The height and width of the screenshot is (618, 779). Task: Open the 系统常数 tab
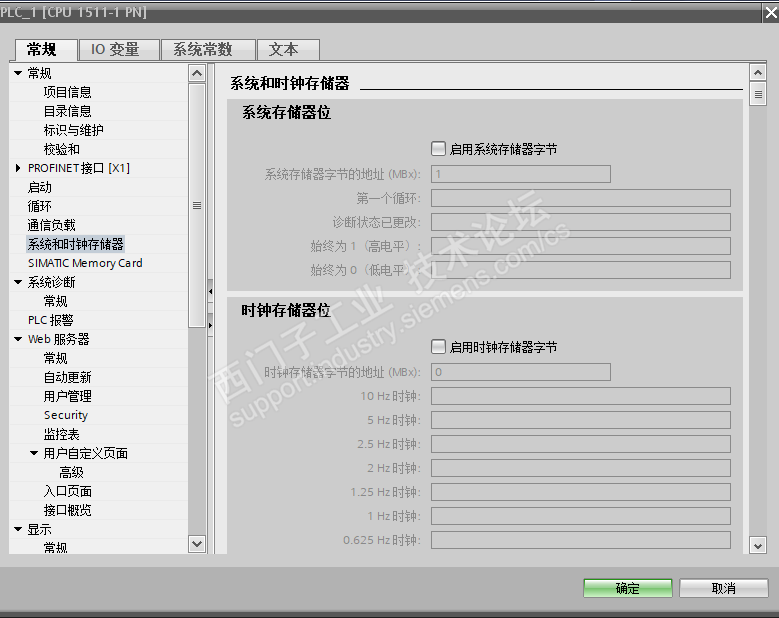(208, 50)
